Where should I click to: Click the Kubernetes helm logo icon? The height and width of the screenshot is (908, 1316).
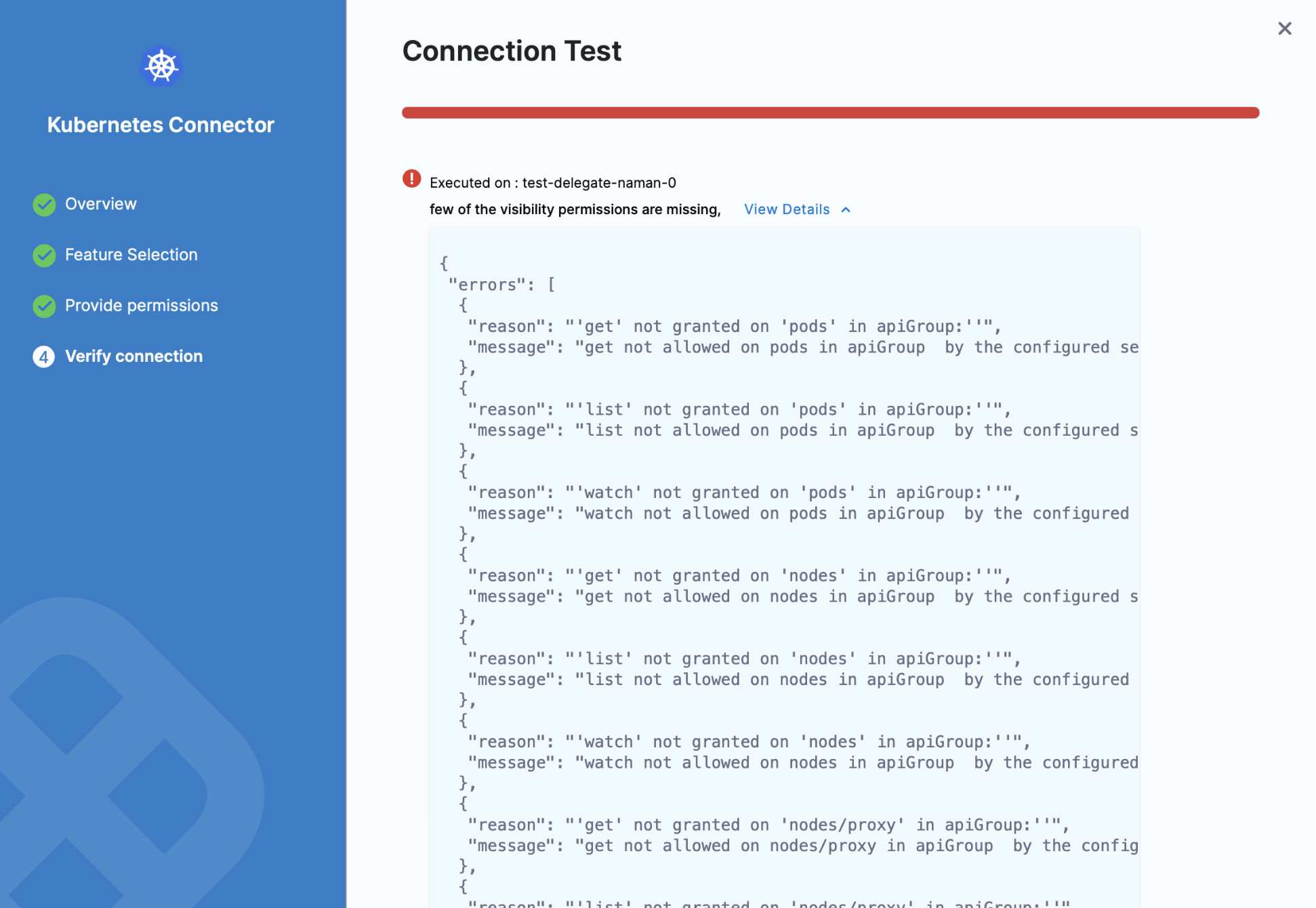click(x=161, y=66)
